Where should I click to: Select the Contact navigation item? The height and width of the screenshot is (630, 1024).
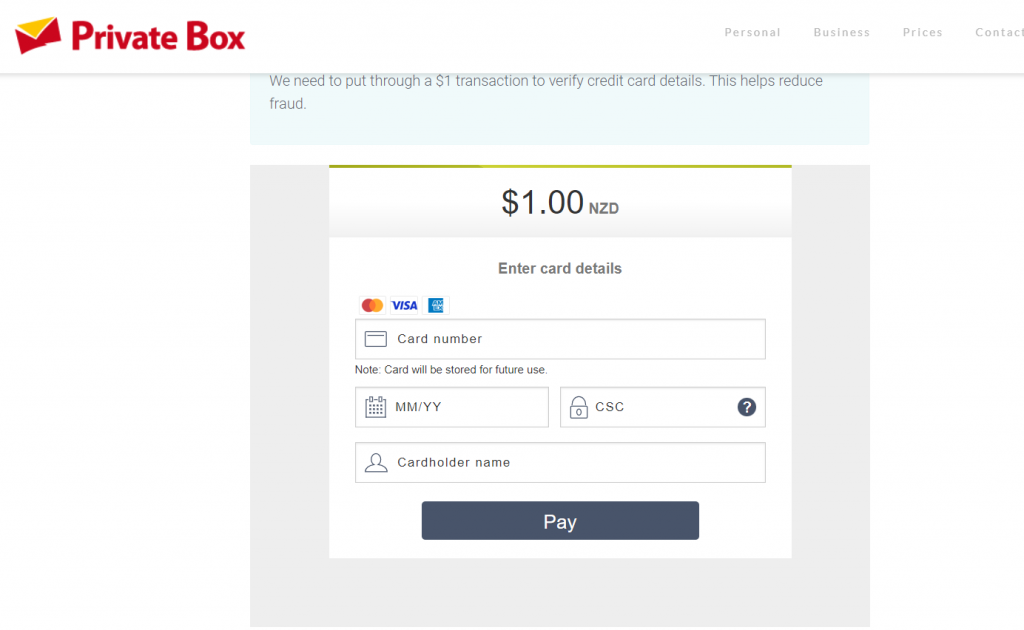(998, 32)
